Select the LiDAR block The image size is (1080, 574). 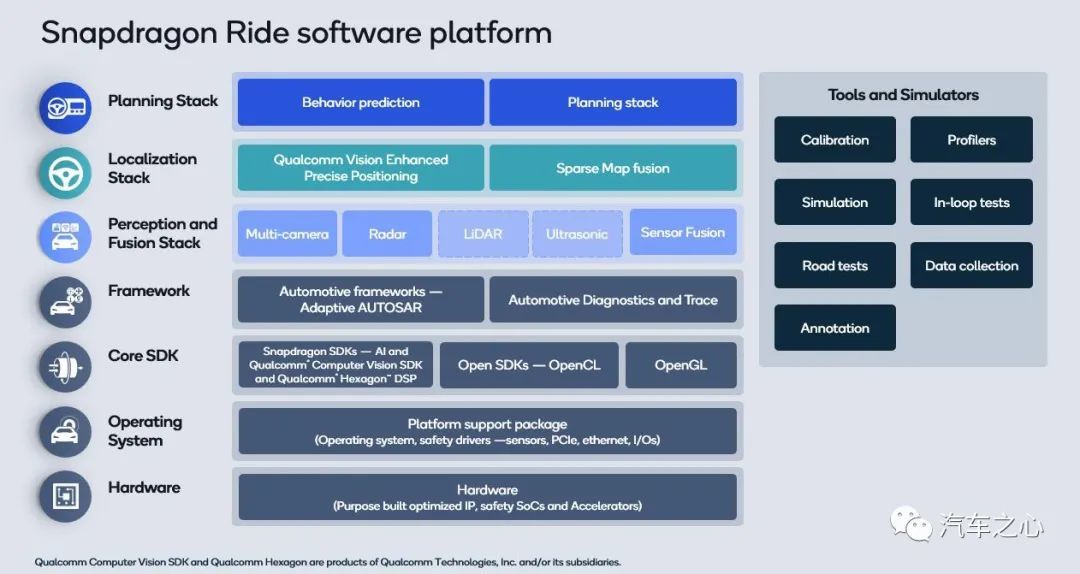pos(483,234)
